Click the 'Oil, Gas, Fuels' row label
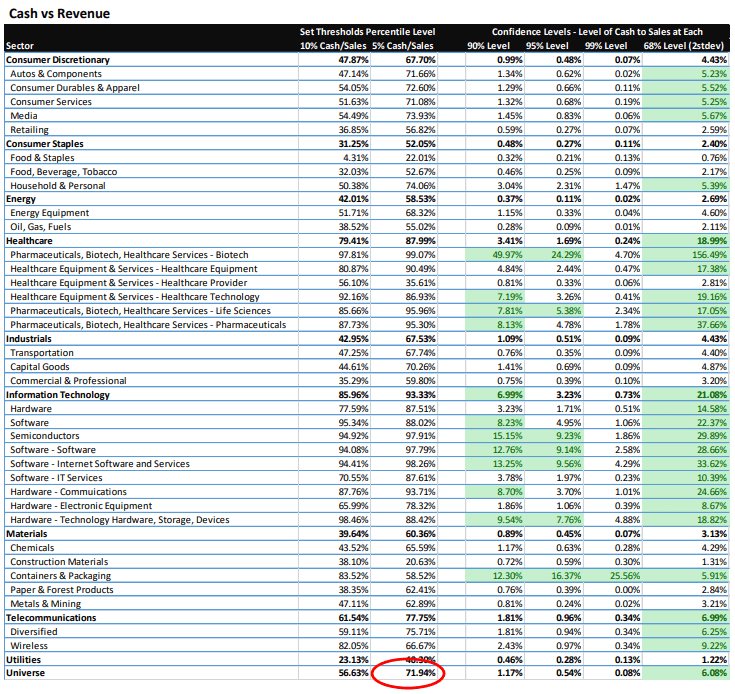735x694 pixels. 41,227
